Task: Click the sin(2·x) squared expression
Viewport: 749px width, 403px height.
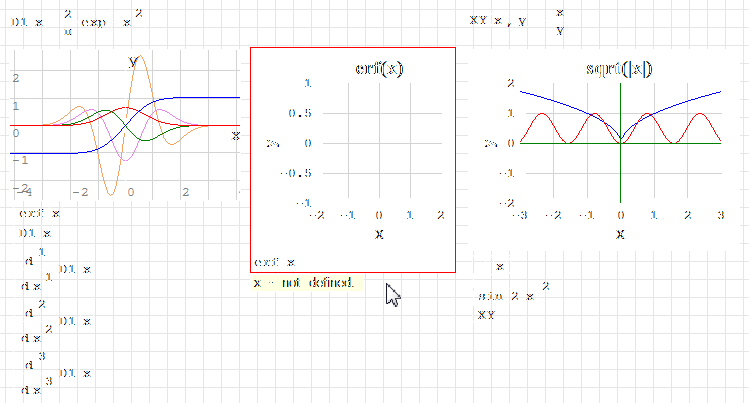Action: tap(513, 294)
